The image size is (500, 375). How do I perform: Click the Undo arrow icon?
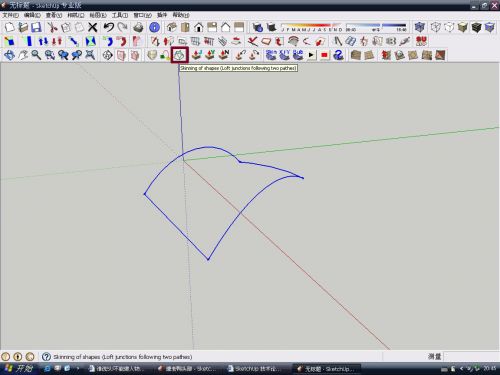click(109, 27)
